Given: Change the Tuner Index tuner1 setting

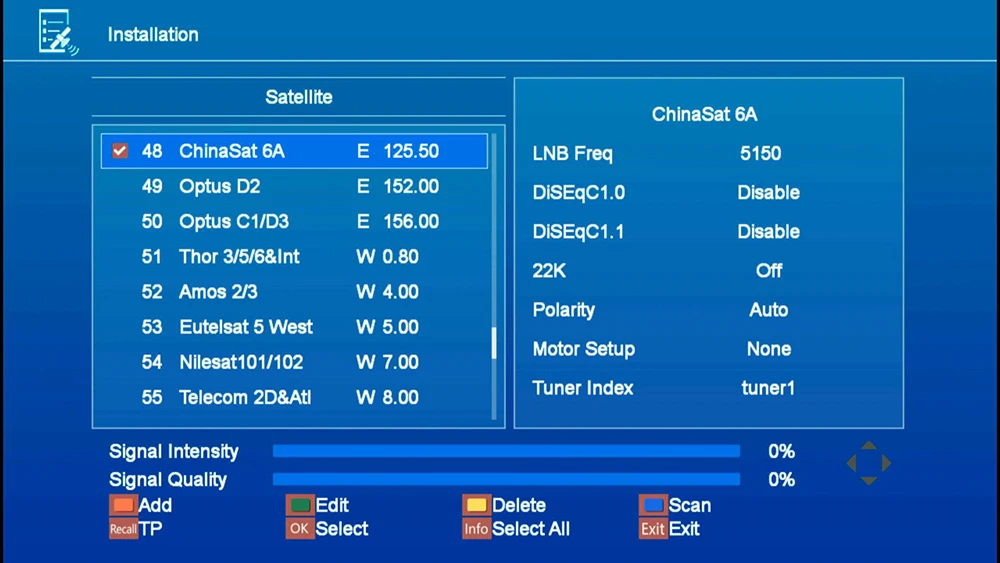Looking at the screenshot, I should [x=768, y=388].
